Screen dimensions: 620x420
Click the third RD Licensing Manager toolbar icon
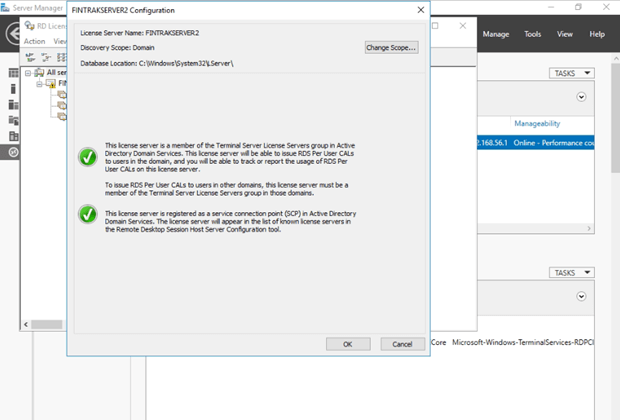point(62,58)
